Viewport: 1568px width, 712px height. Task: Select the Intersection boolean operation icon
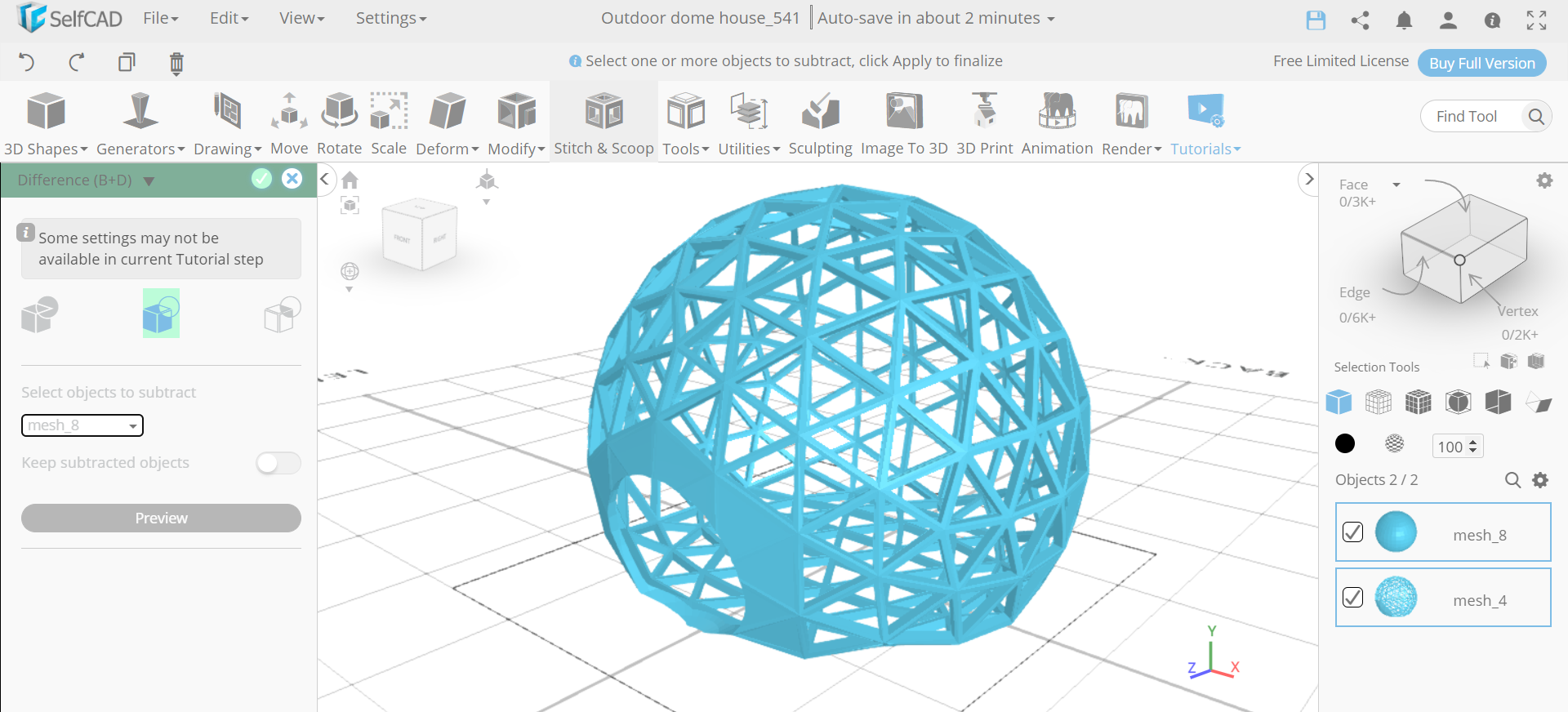[283, 314]
